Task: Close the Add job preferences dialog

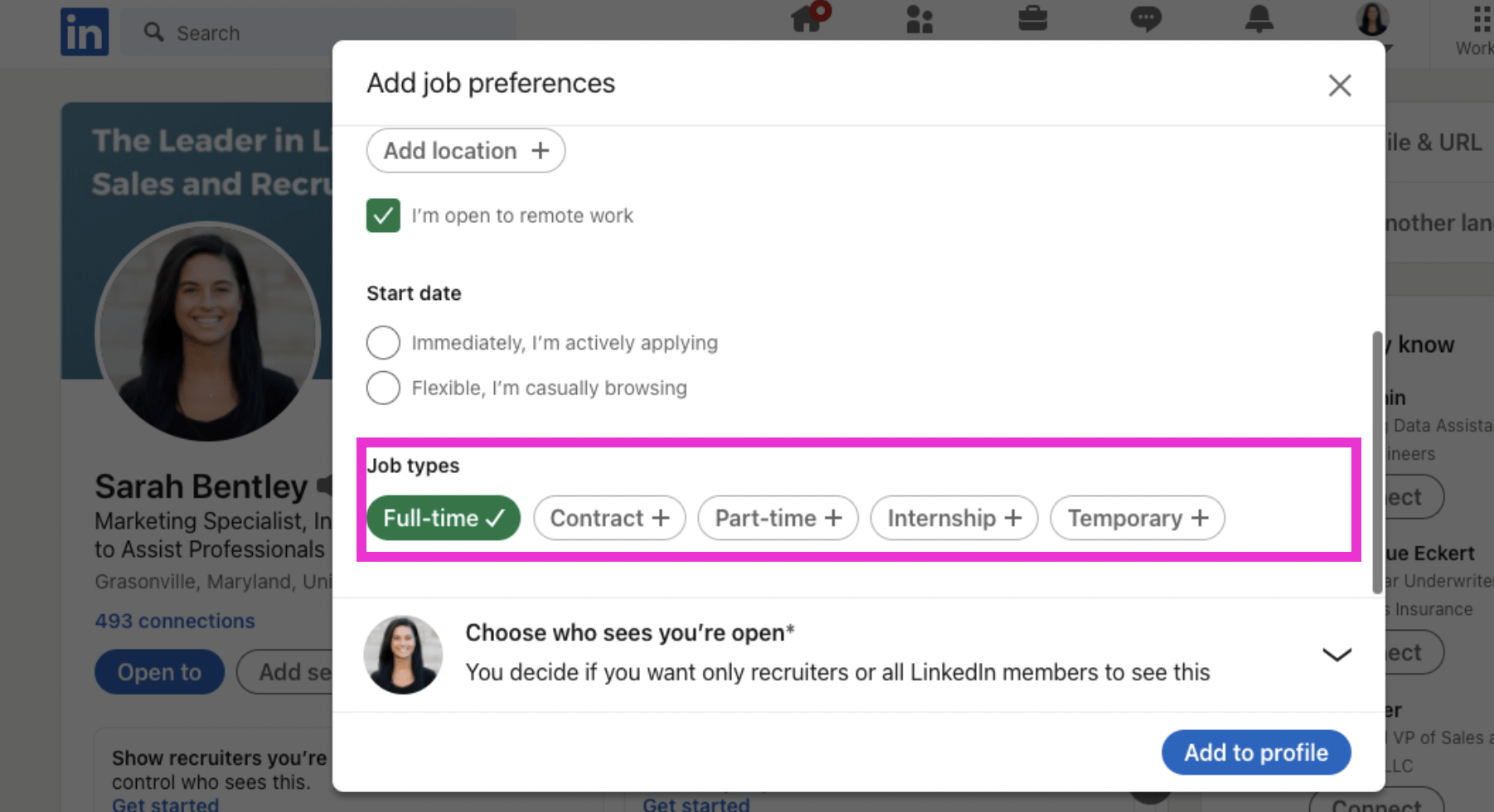Action: click(x=1340, y=85)
